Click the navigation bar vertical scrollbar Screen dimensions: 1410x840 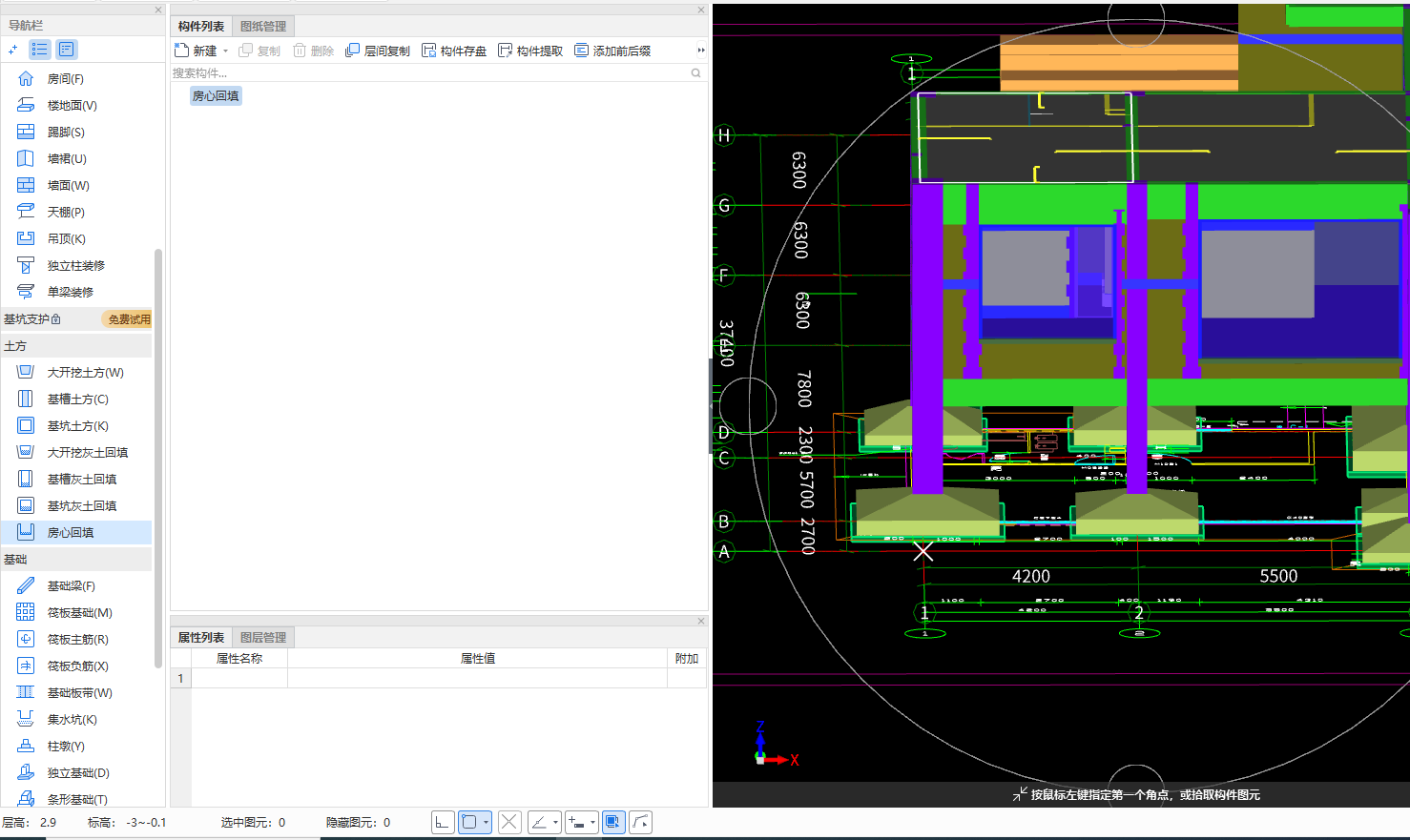tap(158, 458)
